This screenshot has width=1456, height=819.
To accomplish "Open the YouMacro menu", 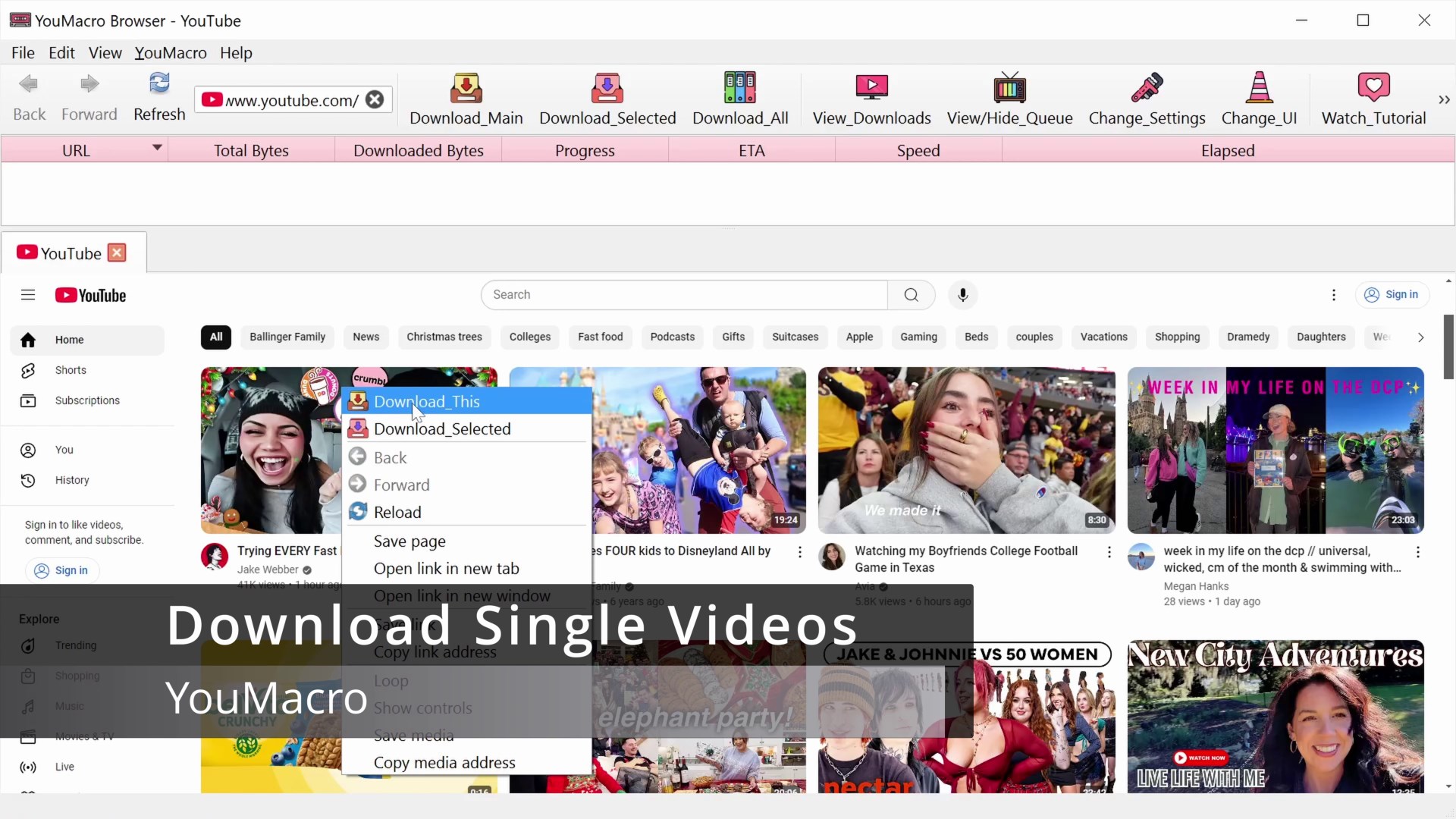I will (x=171, y=52).
